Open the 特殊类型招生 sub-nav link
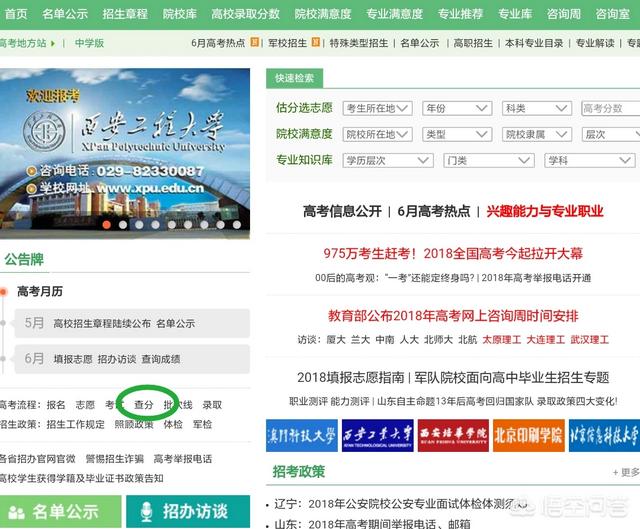 (x=359, y=43)
